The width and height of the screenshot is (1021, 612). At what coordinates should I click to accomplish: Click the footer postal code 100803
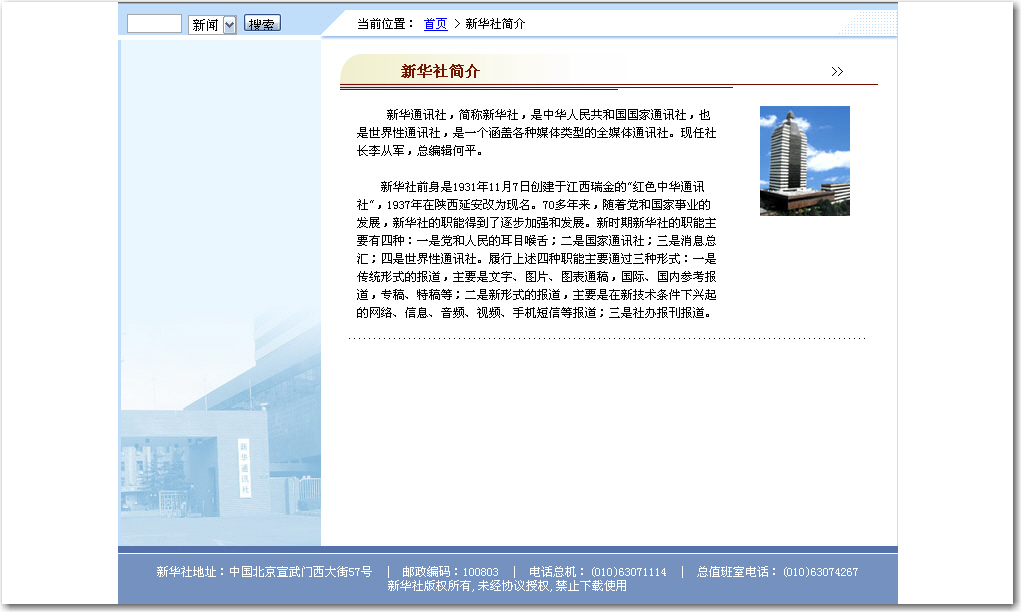(x=481, y=572)
